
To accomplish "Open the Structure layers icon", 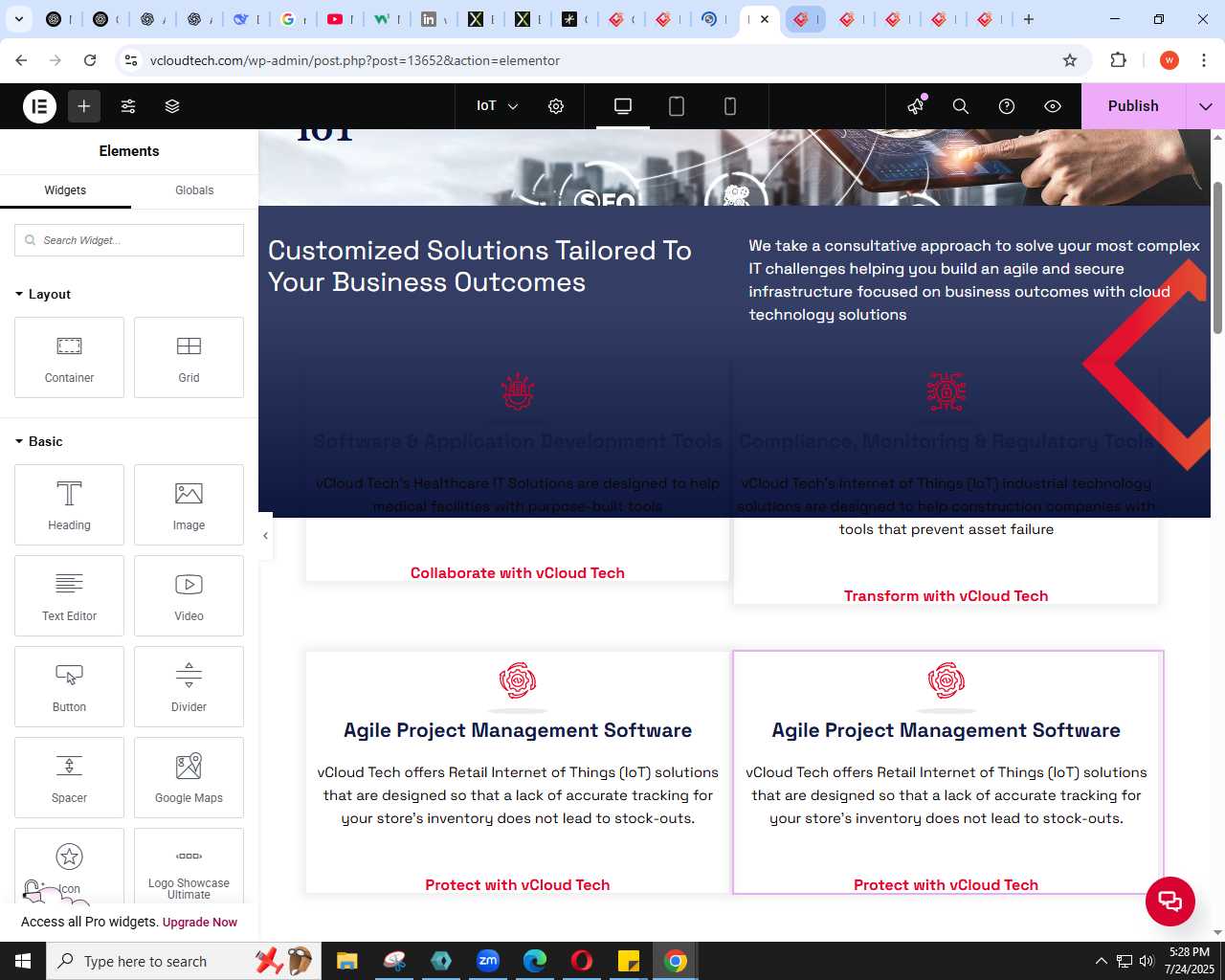I will [x=172, y=106].
